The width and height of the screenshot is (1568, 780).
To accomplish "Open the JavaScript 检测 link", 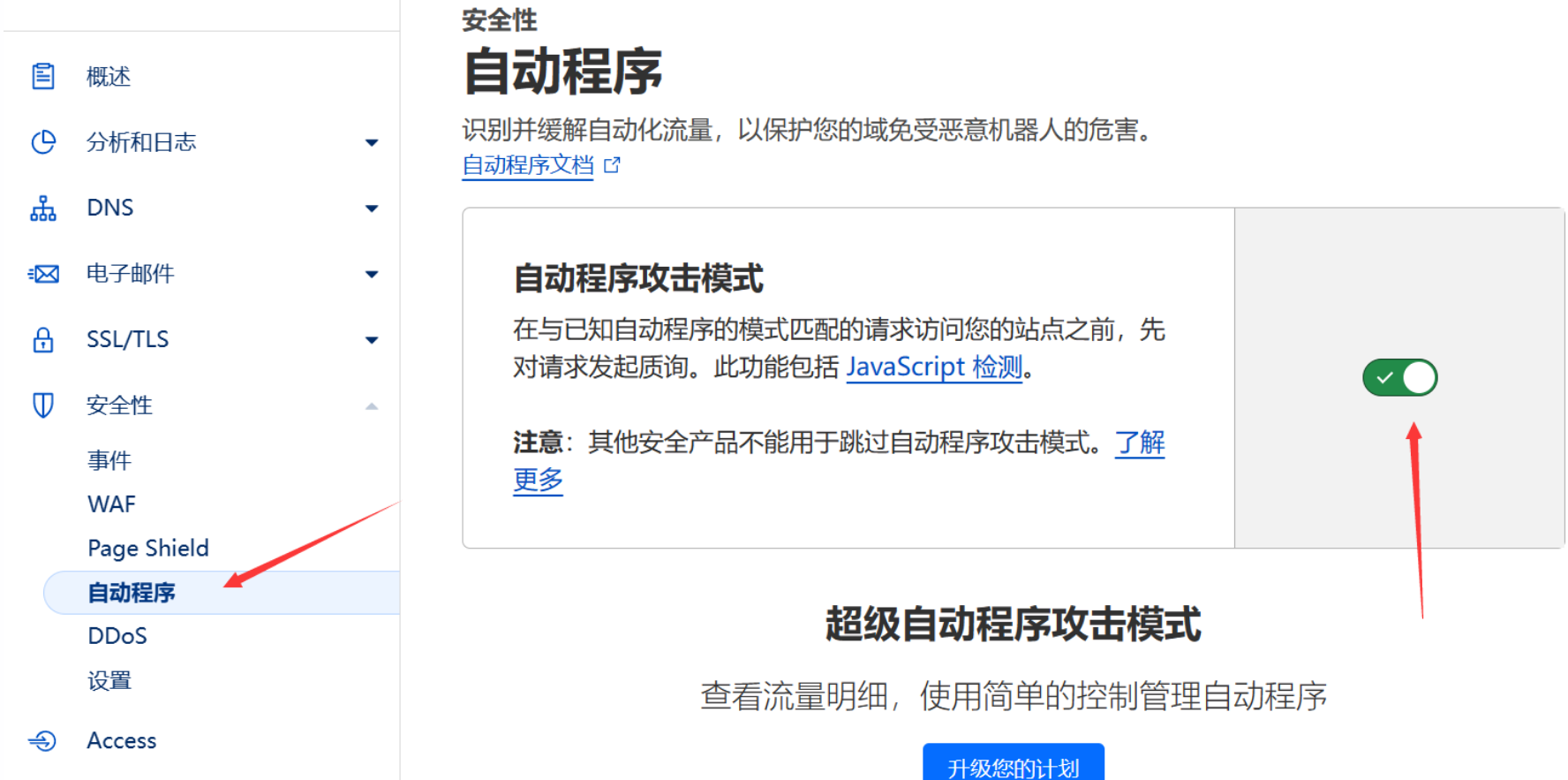I will coord(934,367).
